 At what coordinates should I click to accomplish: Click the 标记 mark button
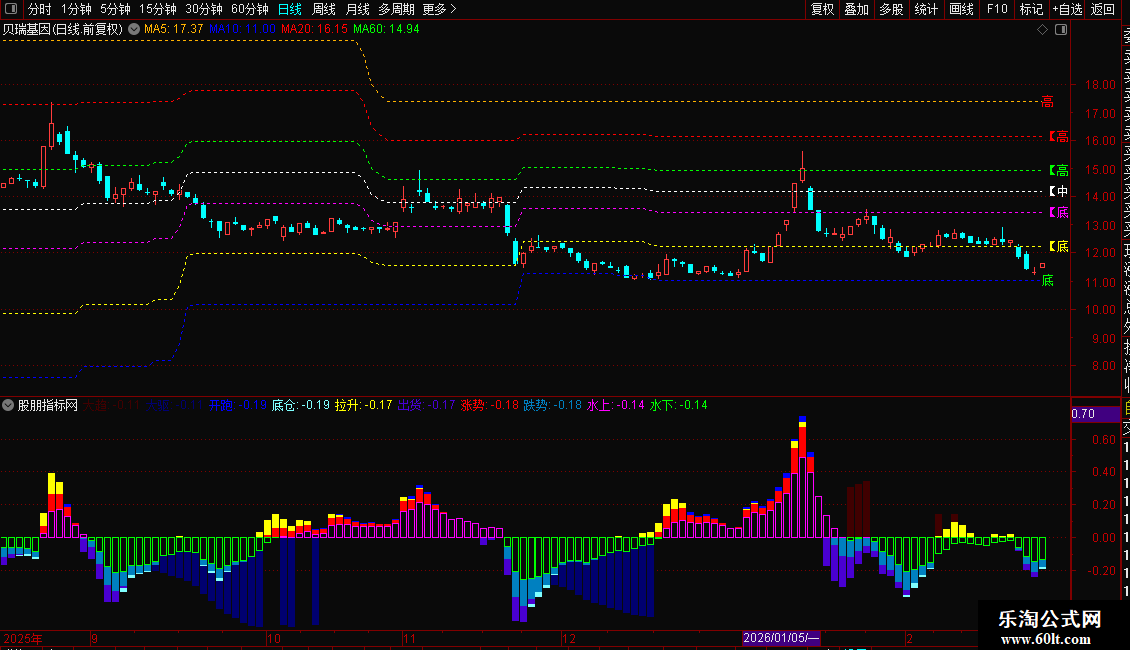click(1031, 9)
